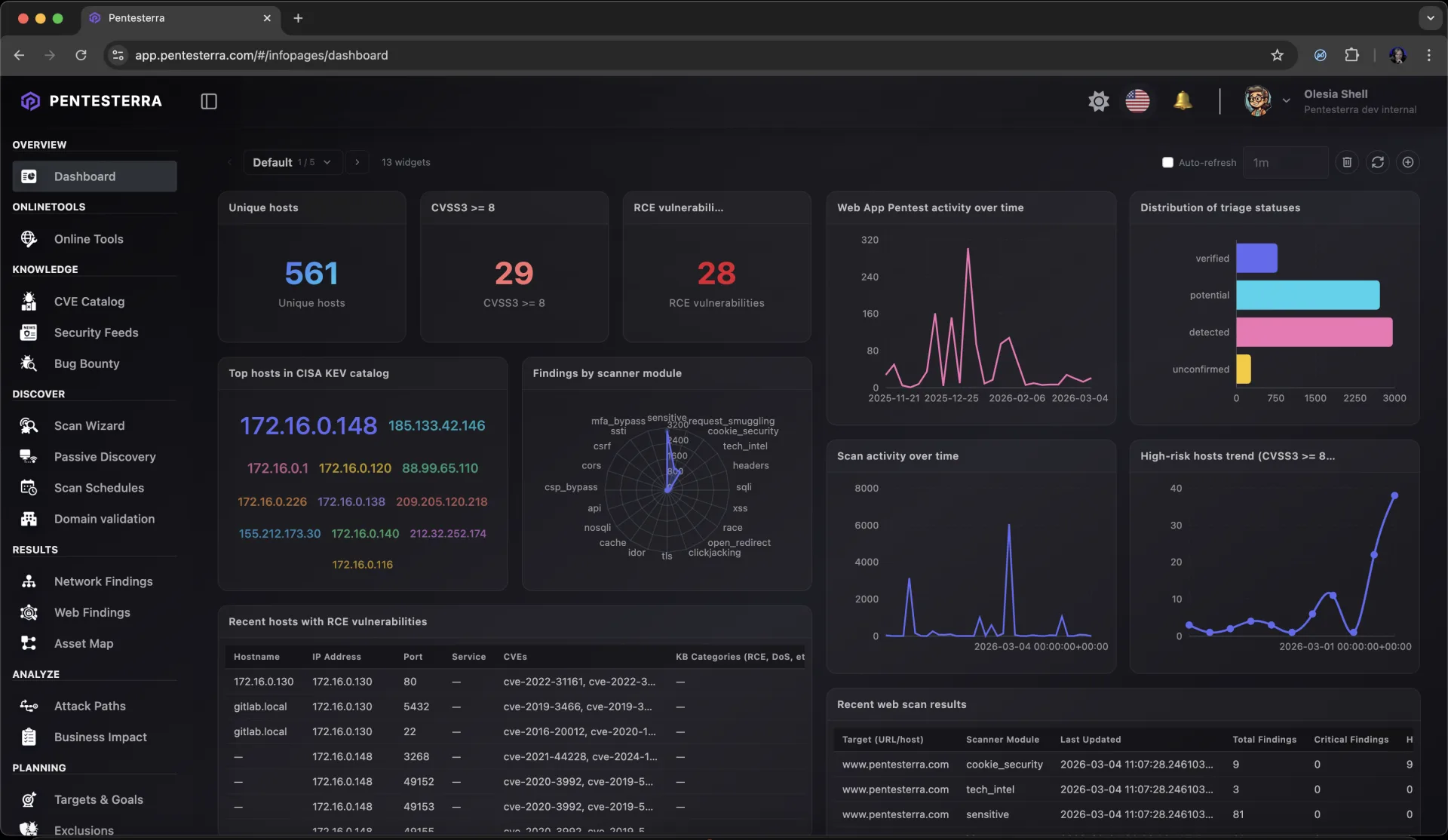Open Passive Discovery

[x=105, y=457]
